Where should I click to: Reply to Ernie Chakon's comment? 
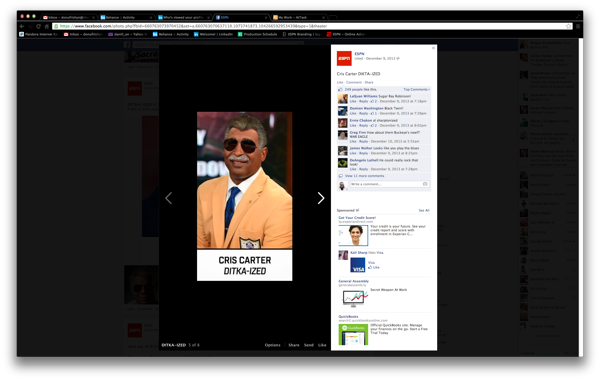363,125
